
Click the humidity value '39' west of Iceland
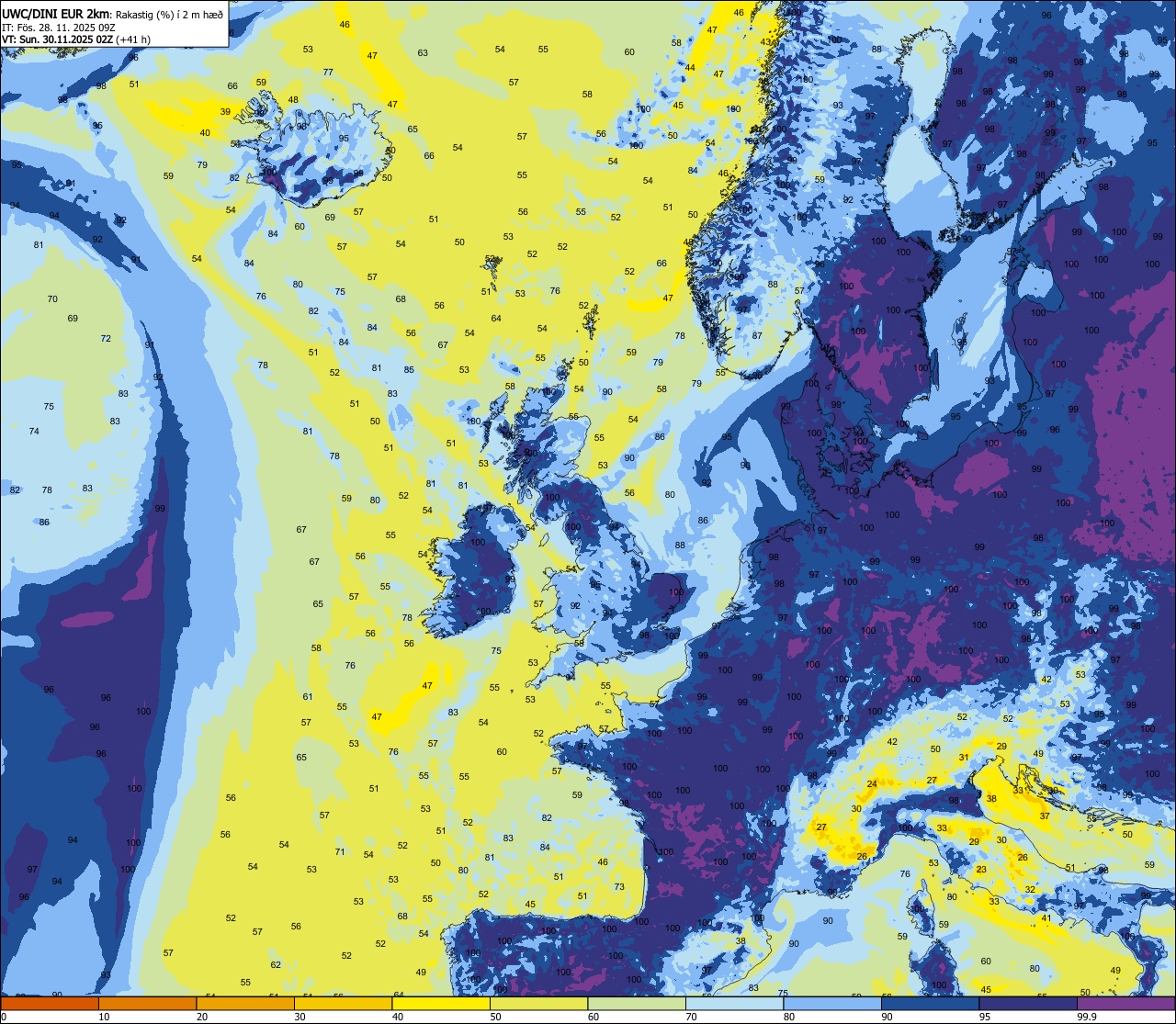click(x=225, y=111)
